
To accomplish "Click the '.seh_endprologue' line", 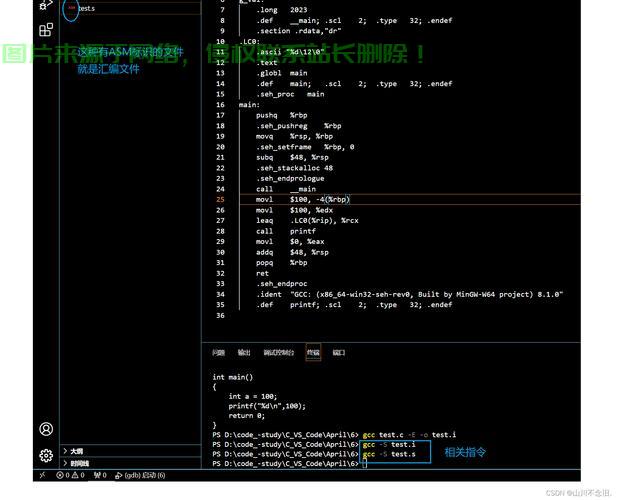I will [290, 179].
